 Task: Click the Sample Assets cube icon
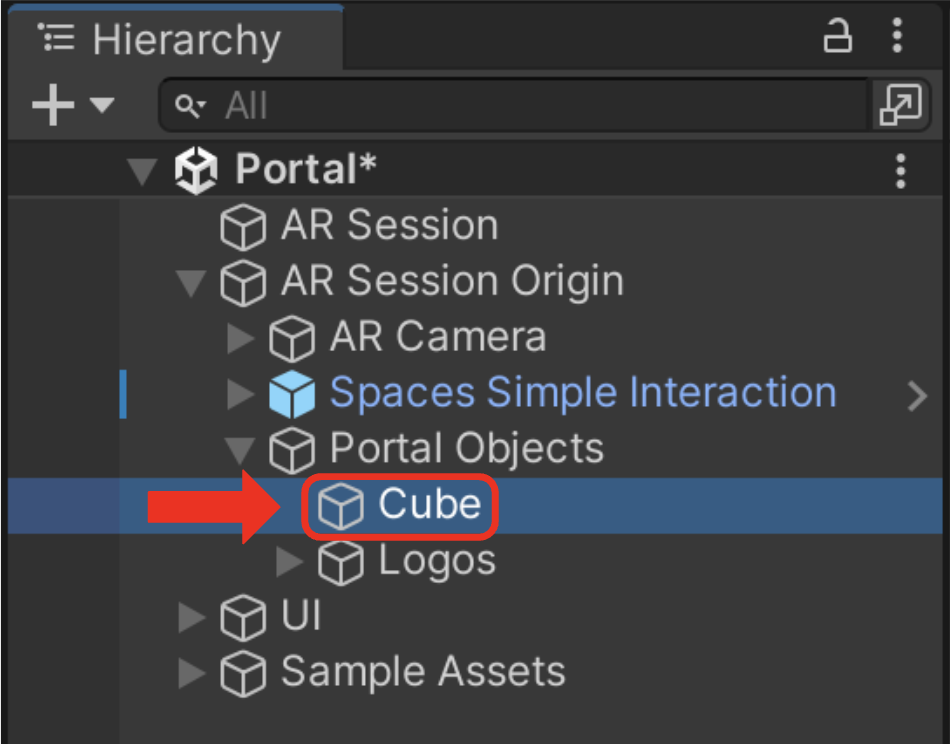click(x=243, y=673)
